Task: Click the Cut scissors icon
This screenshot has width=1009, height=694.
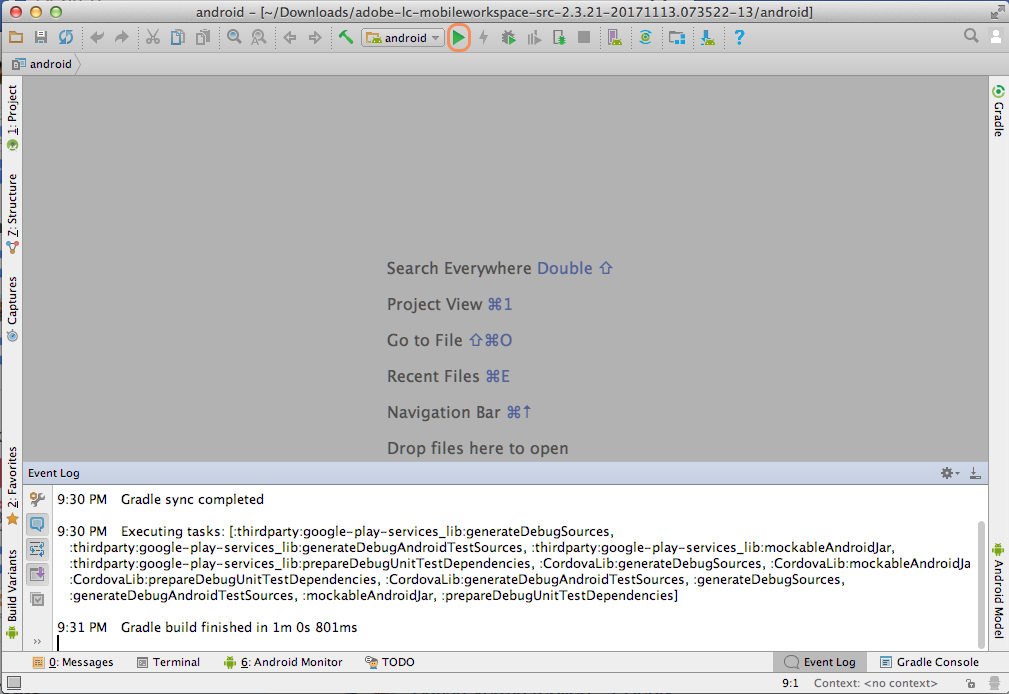Action: click(153, 37)
